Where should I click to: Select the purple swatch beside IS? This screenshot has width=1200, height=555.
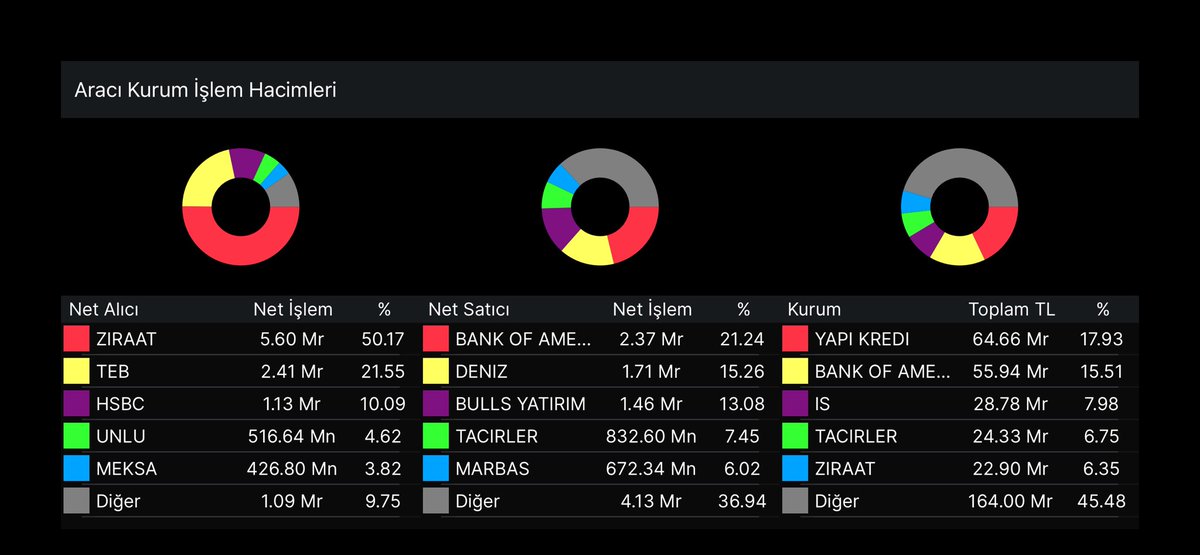pyautogui.click(x=796, y=404)
